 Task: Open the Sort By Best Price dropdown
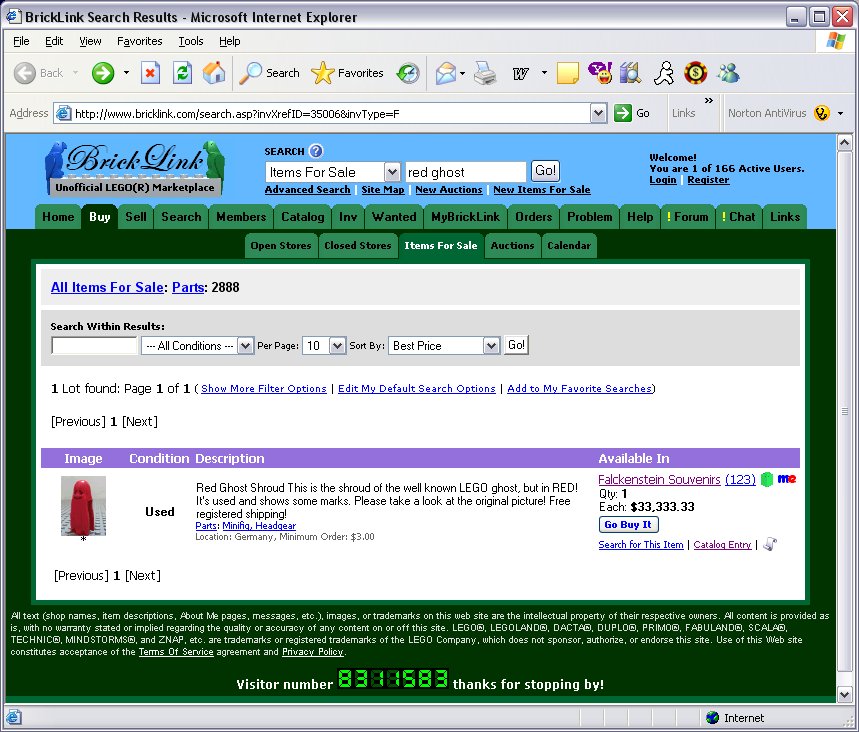coord(491,346)
